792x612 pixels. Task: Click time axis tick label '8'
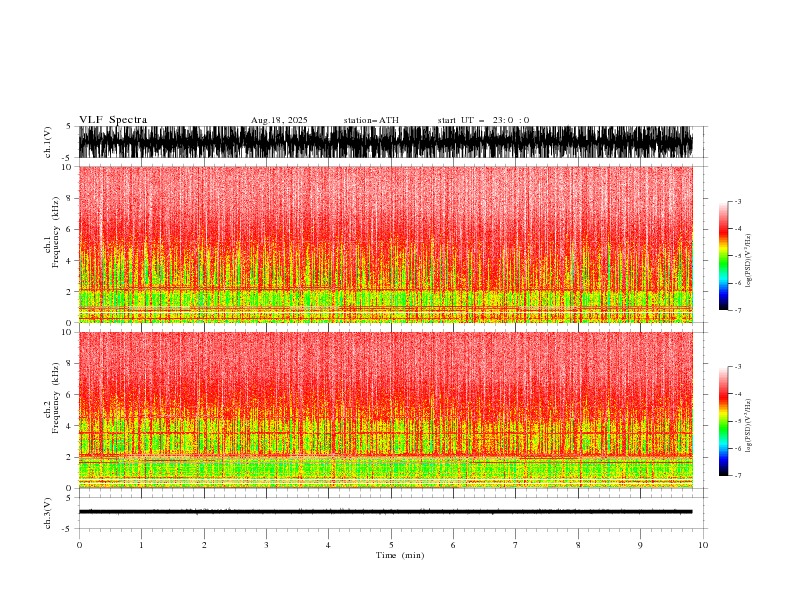point(578,545)
